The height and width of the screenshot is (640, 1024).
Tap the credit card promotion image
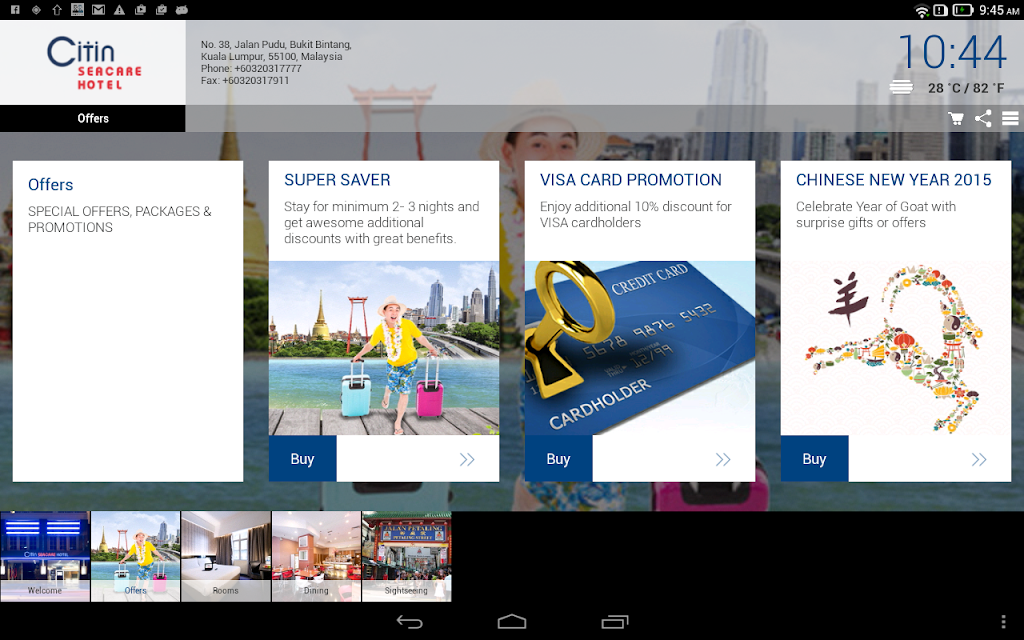[x=640, y=348]
